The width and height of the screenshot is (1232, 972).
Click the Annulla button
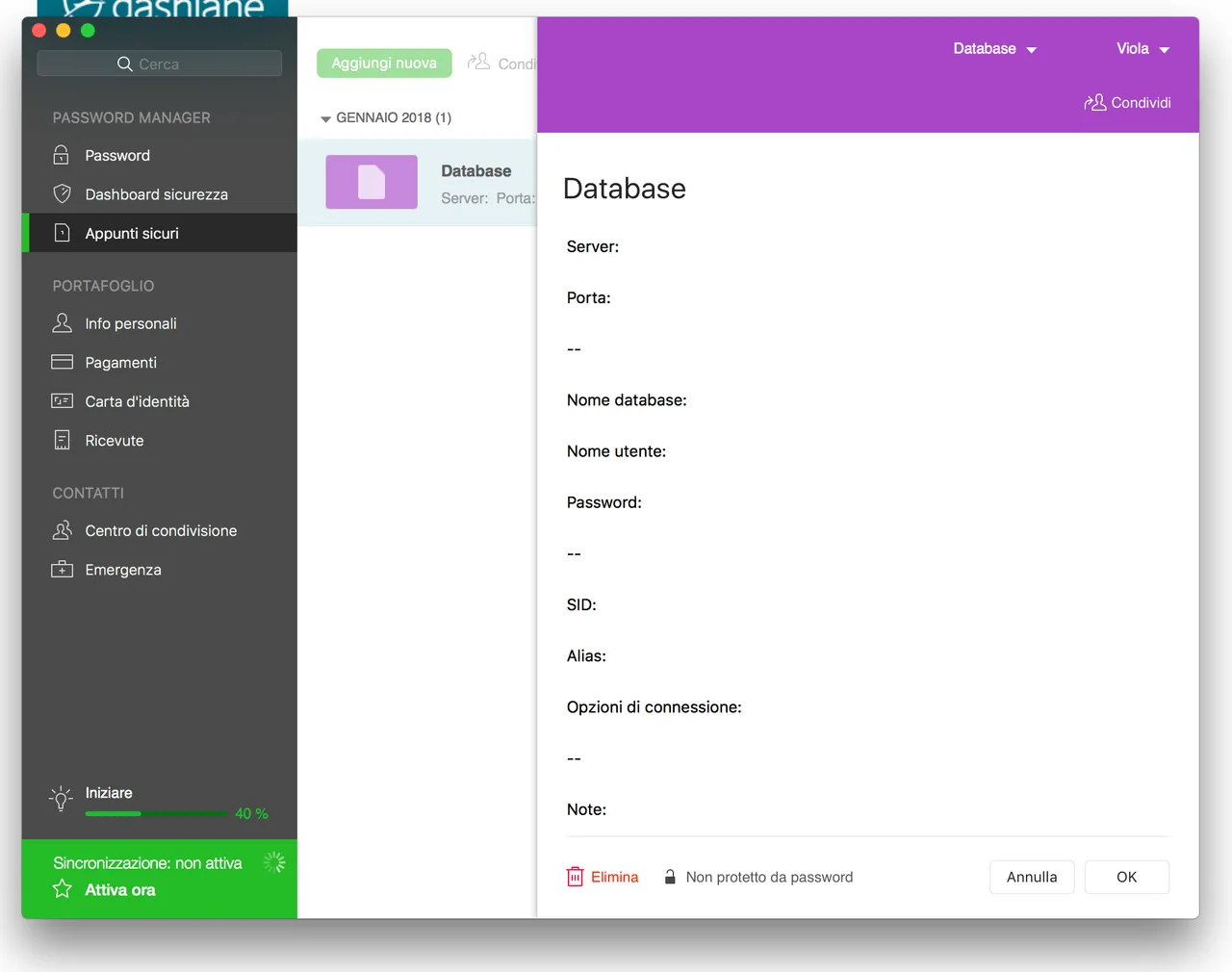1032,877
